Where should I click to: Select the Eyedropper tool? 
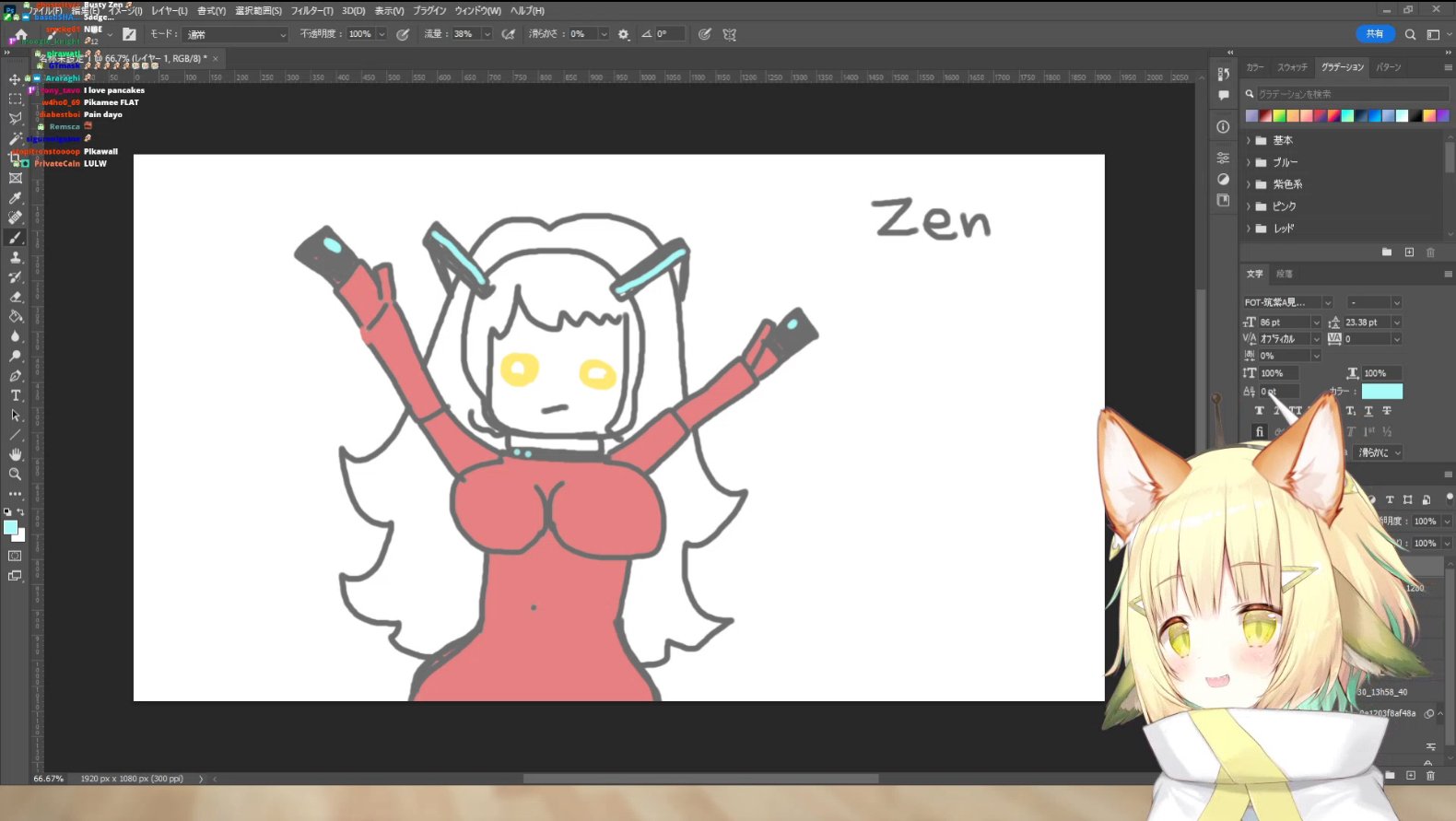[16, 198]
